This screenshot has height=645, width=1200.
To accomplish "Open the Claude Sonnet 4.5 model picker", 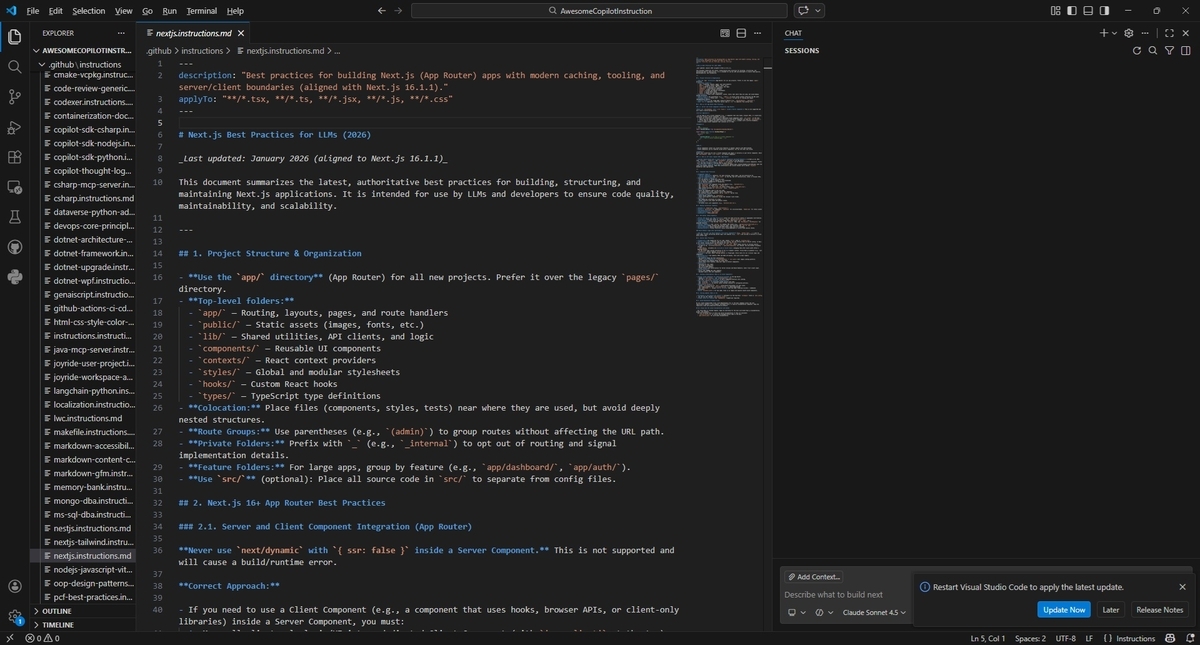I will pyautogui.click(x=875, y=613).
